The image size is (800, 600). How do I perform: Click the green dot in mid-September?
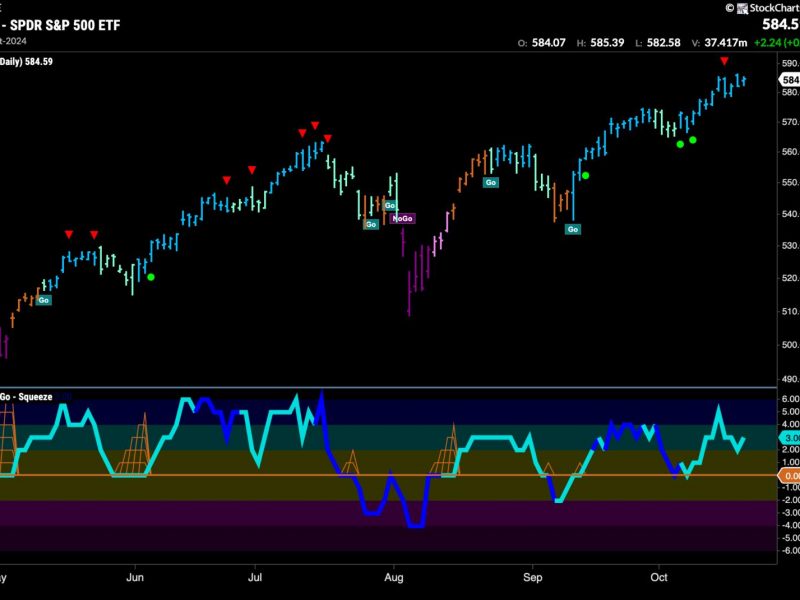[x=585, y=176]
